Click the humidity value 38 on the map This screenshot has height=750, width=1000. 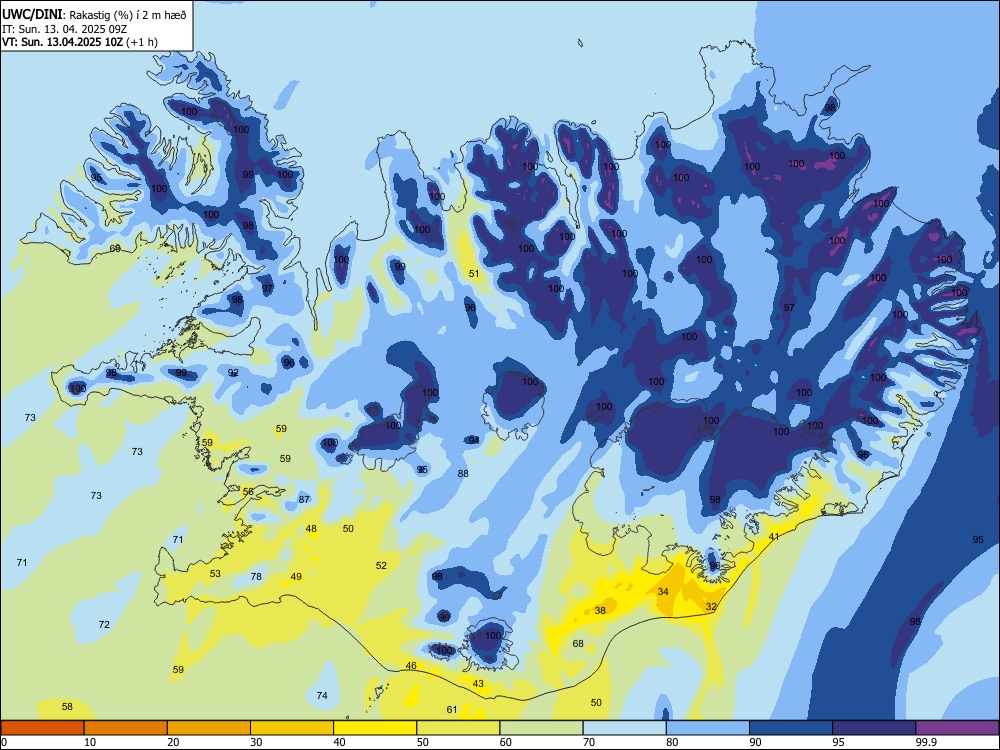(600, 610)
